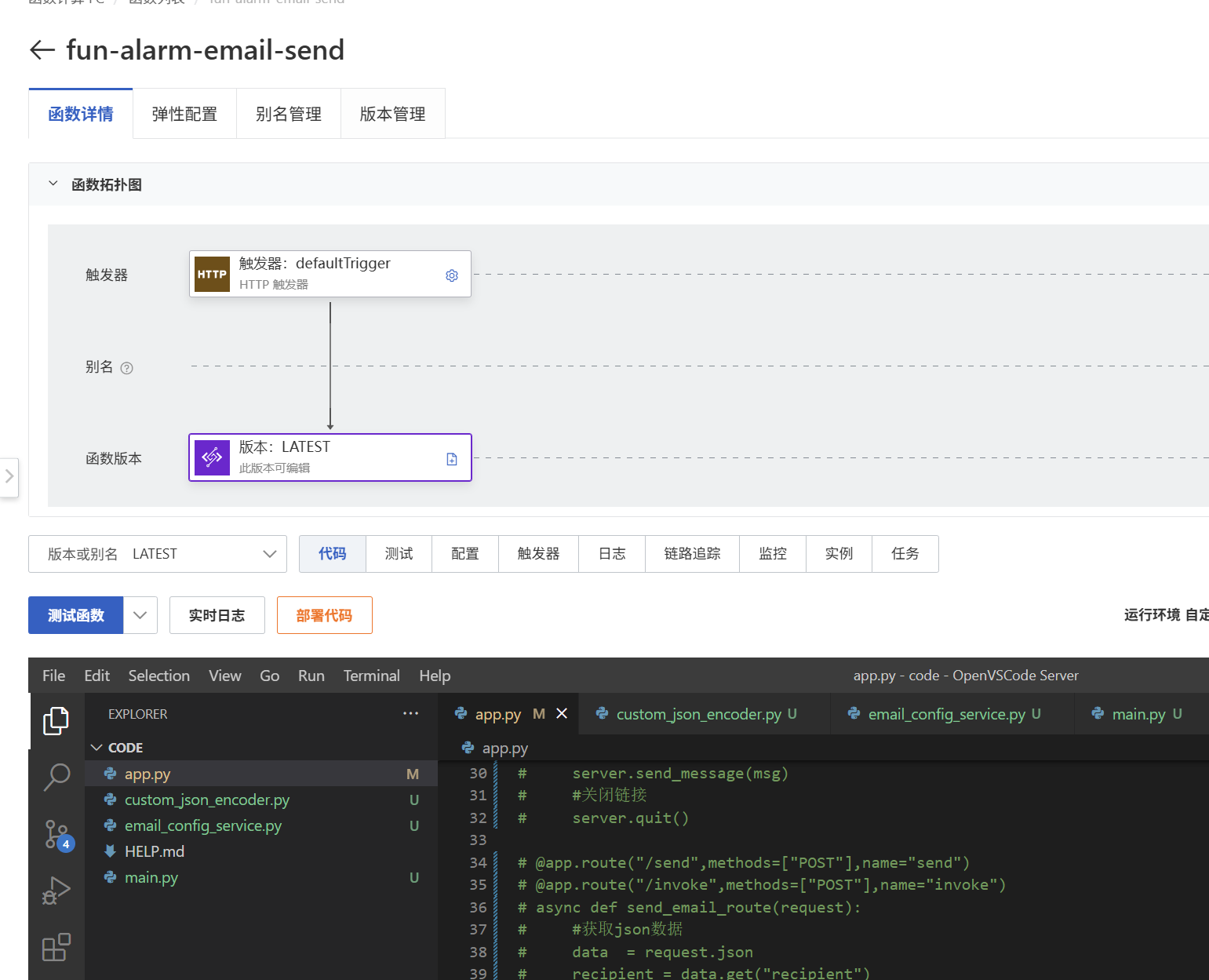Switch to the custom_json_encoder.py editor tab

pyautogui.click(x=705, y=714)
